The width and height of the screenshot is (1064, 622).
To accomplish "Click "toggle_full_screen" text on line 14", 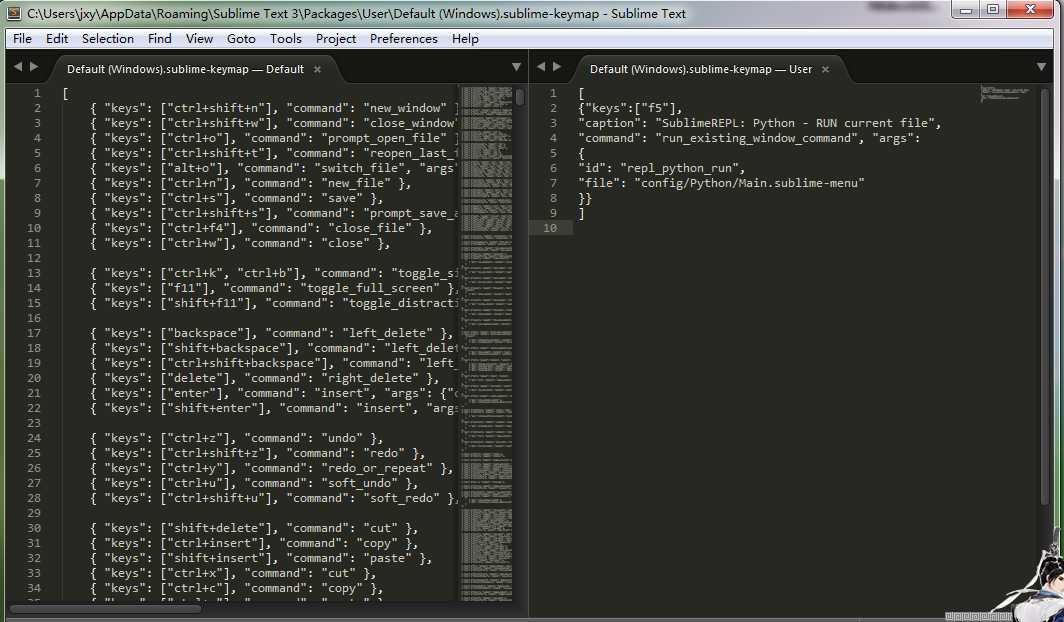I will point(370,288).
